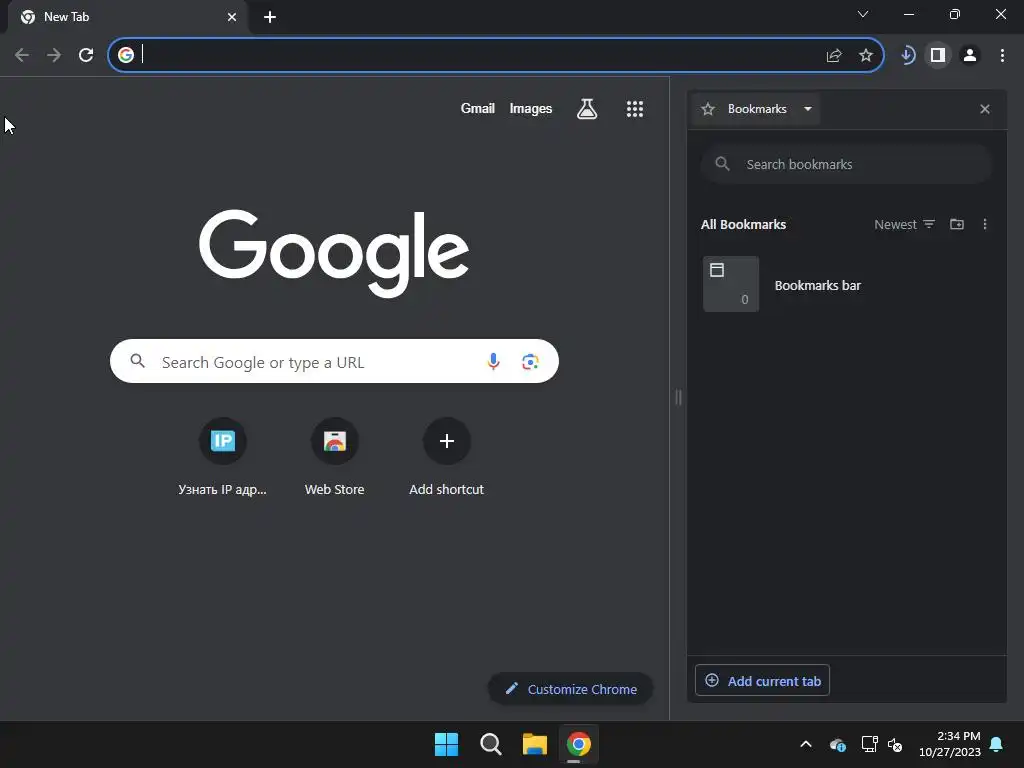Click the side panel resize handle
This screenshot has height=768, width=1024.
(x=679, y=397)
